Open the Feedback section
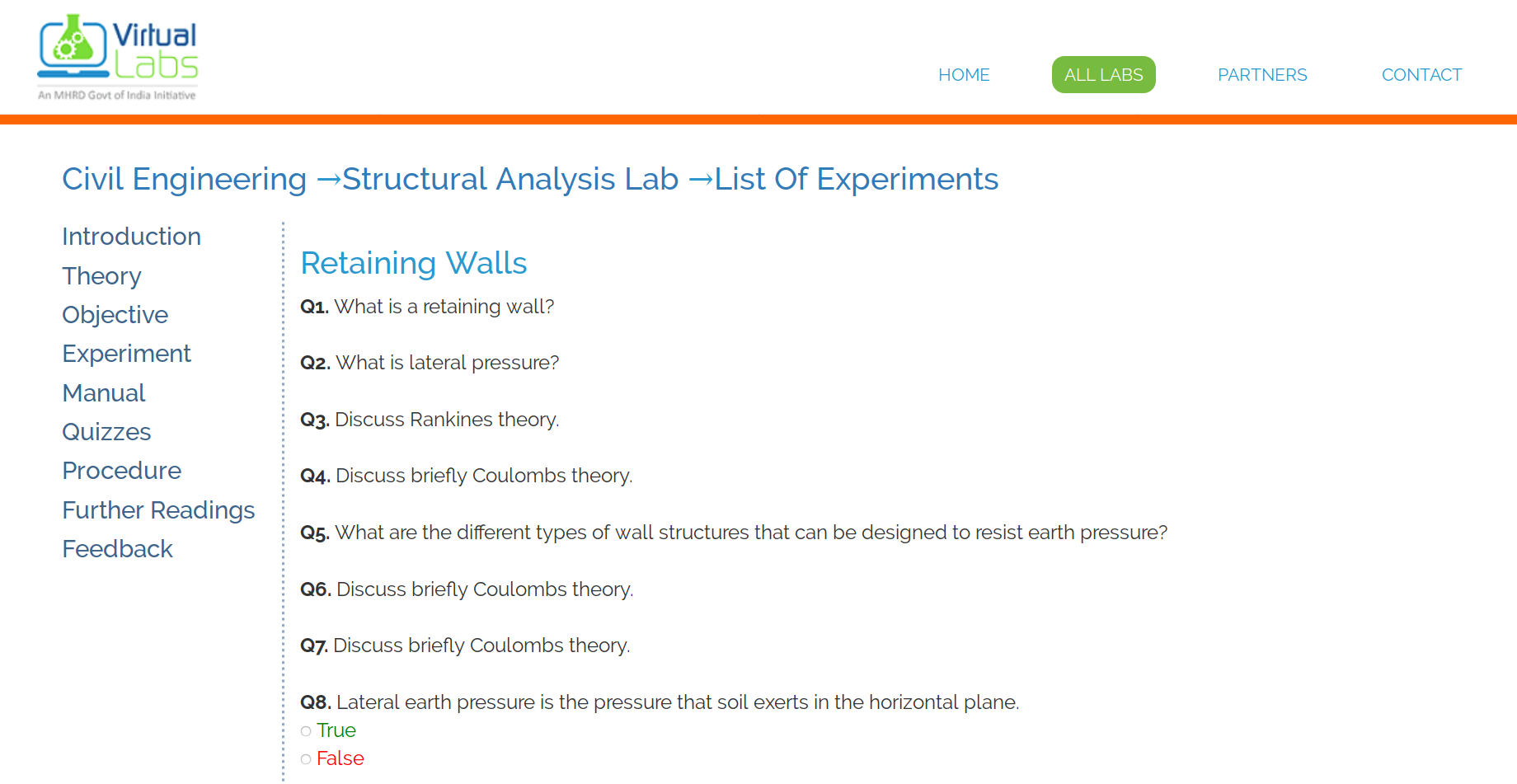1517x784 pixels. pyautogui.click(x=117, y=549)
